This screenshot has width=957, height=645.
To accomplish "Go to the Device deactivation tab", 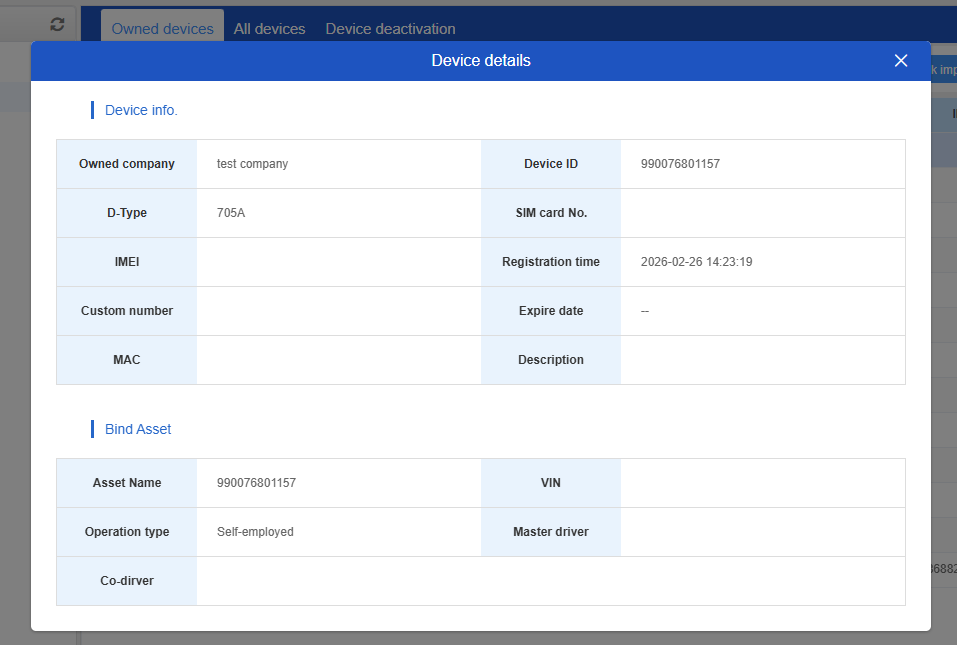I will [x=390, y=29].
